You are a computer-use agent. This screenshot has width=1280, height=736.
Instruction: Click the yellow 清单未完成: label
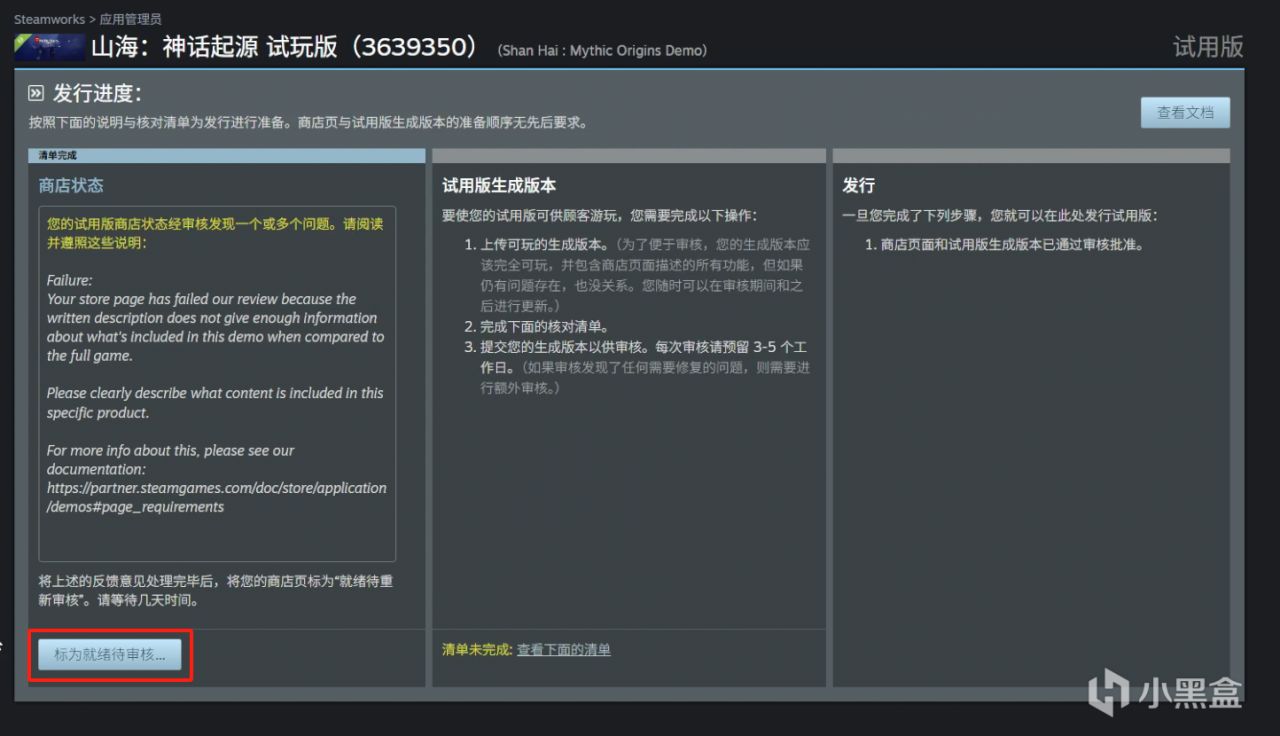pyautogui.click(x=477, y=650)
